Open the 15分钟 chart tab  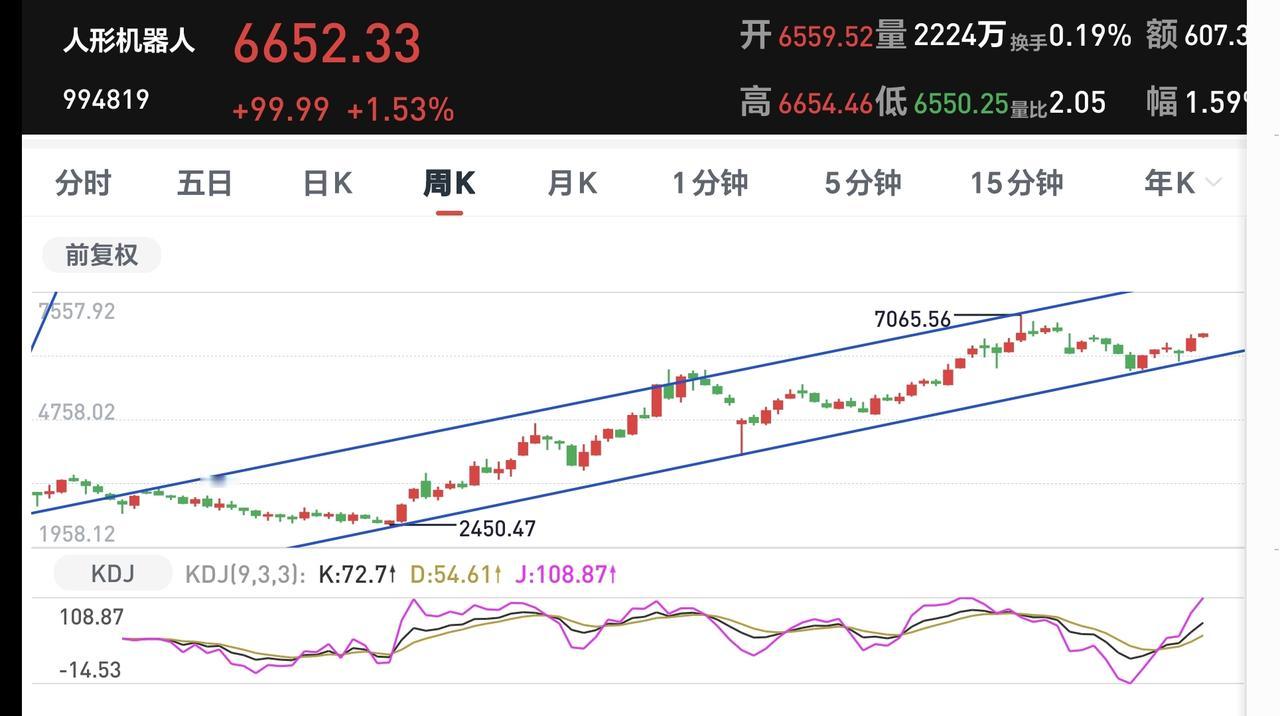click(x=1016, y=183)
